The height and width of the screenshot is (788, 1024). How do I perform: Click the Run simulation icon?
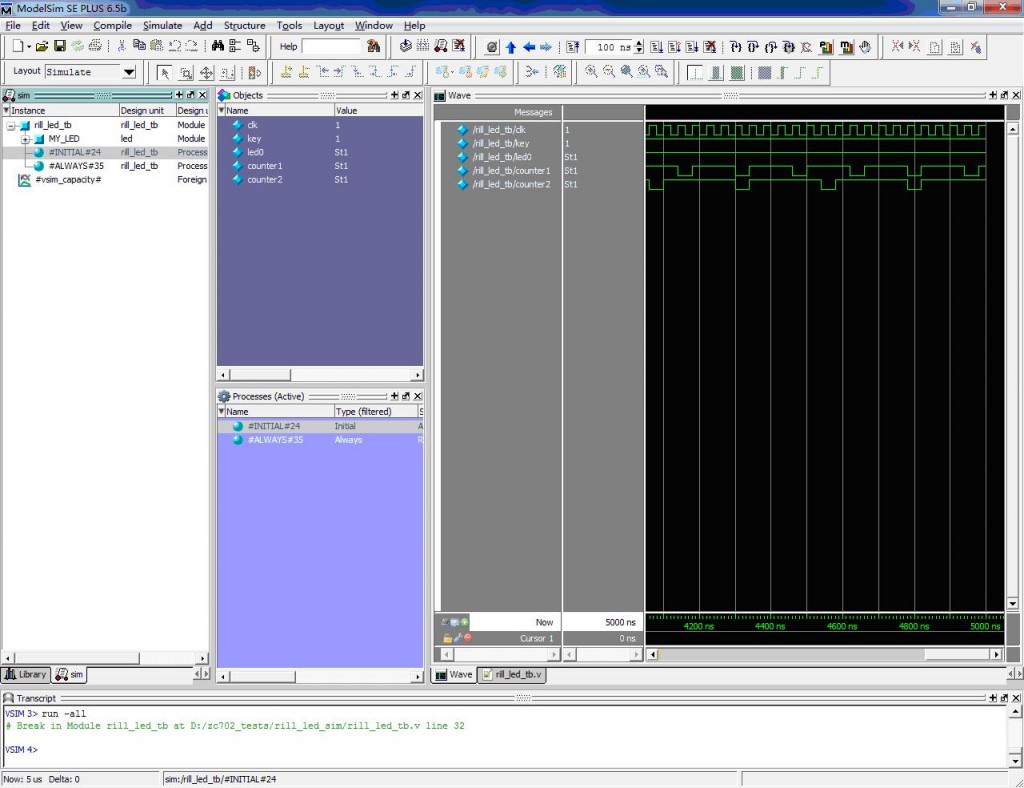click(656, 47)
